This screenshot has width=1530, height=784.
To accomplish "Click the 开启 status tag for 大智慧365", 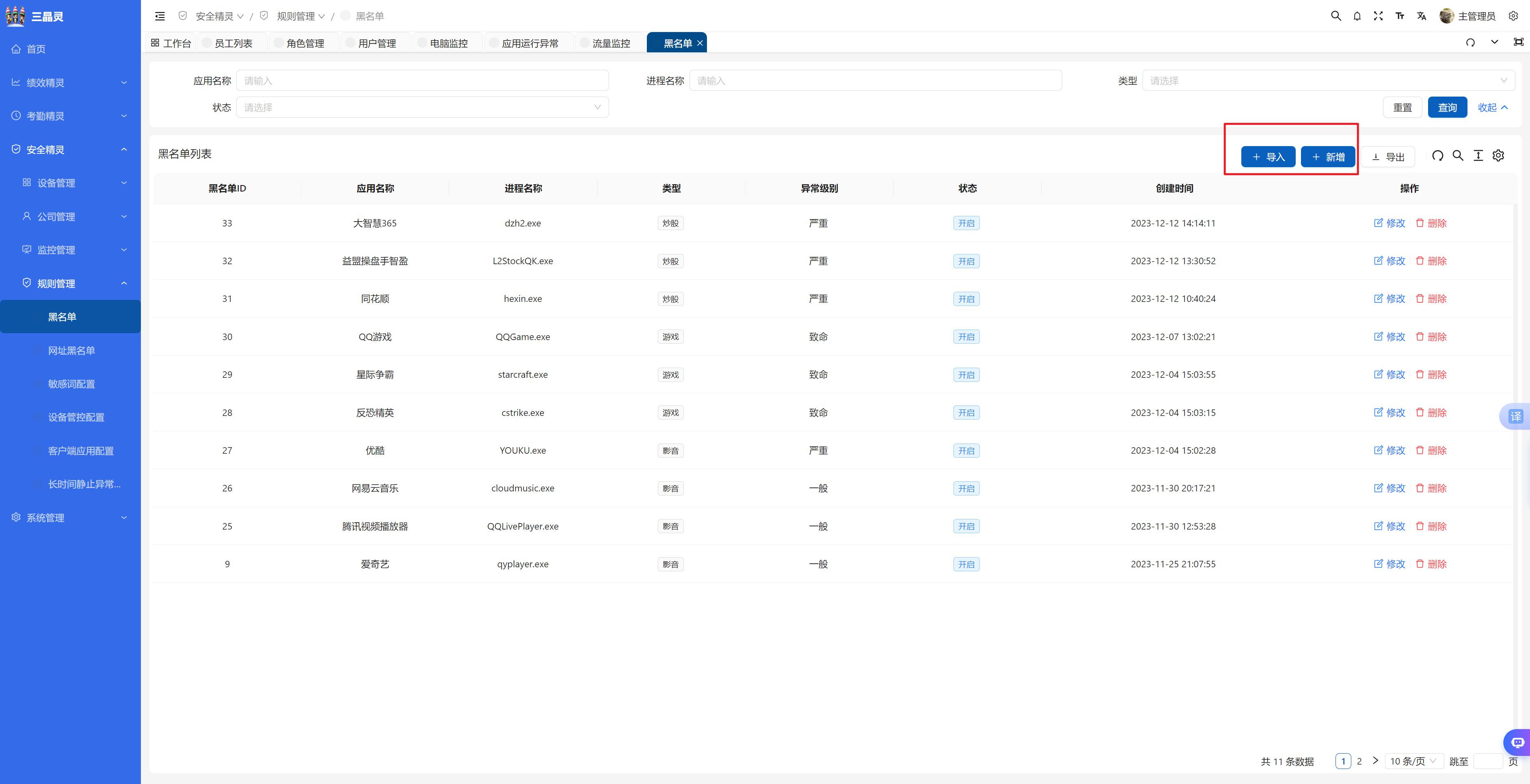I will point(966,223).
